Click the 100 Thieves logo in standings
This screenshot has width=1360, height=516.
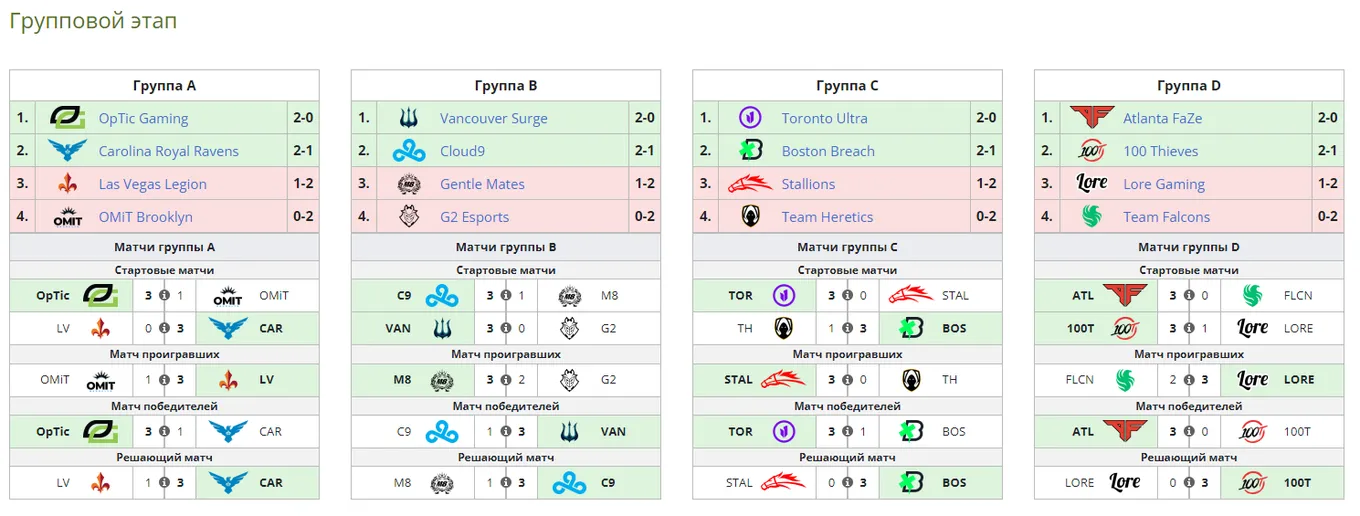(1092, 151)
